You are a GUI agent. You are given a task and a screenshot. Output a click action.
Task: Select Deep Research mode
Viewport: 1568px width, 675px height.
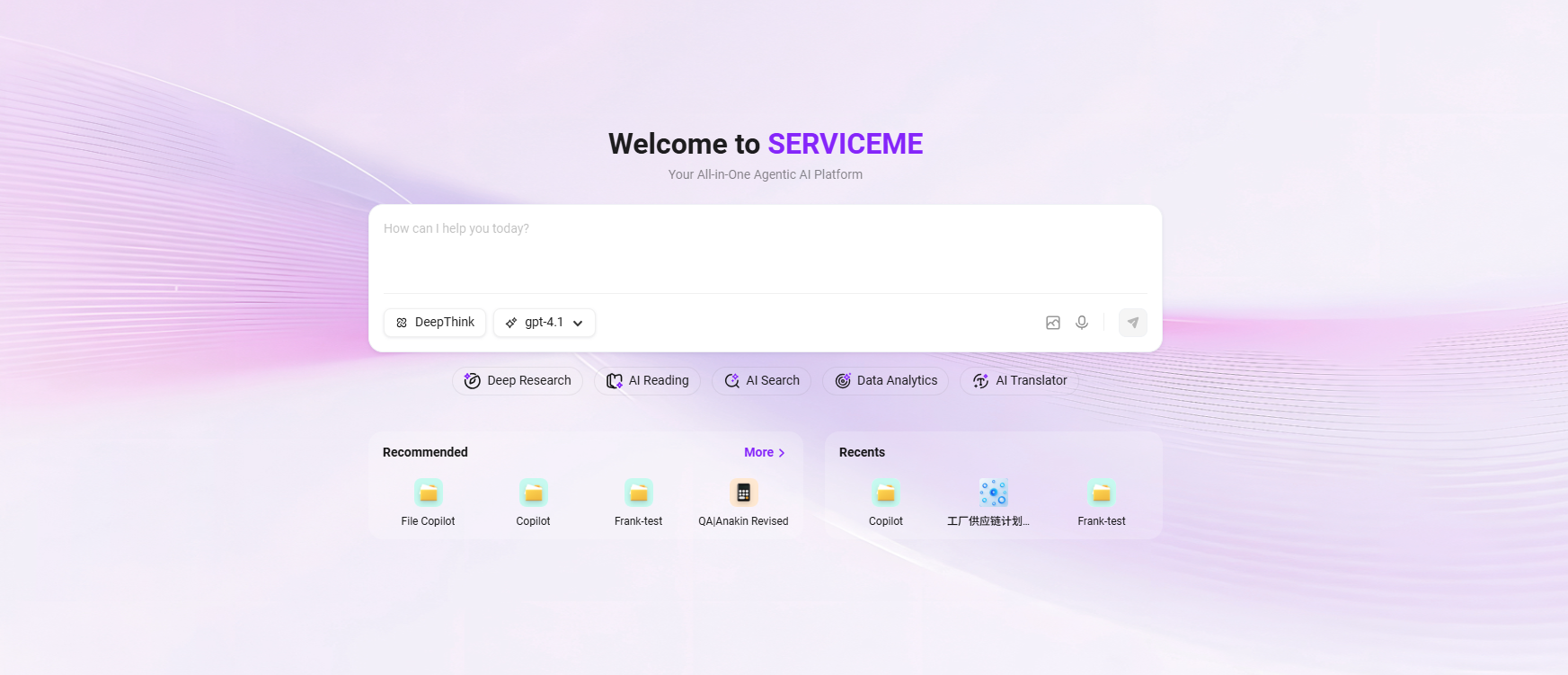point(518,381)
